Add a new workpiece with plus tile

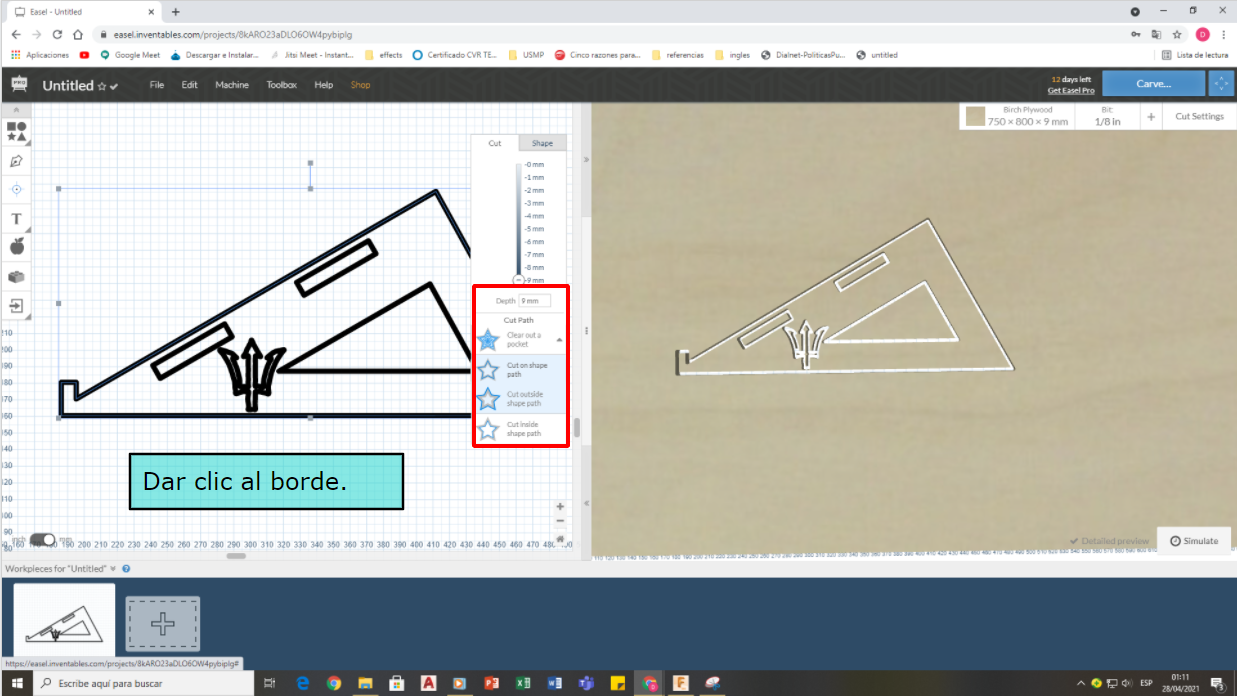pyautogui.click(x=163, y=624)
